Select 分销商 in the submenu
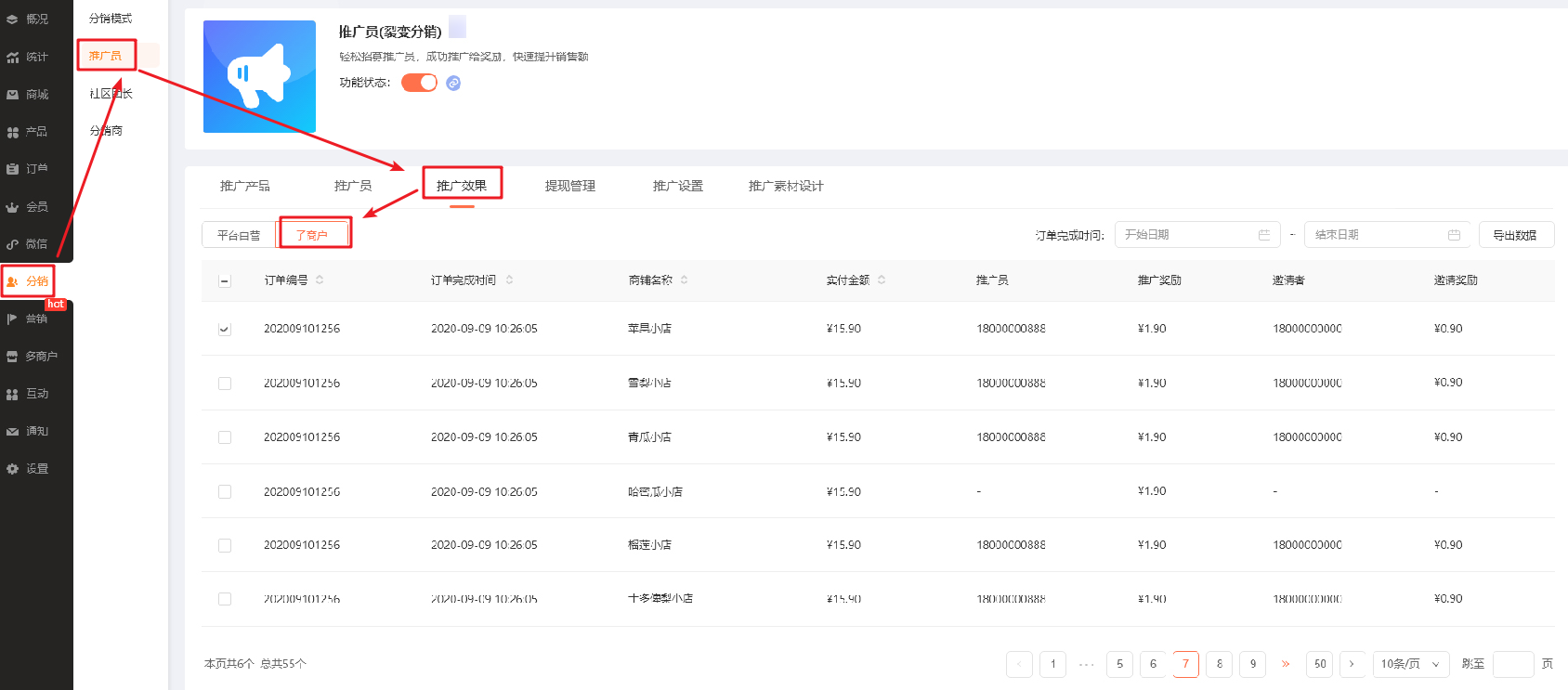The image size is (1568, 690). pos(106,131)
